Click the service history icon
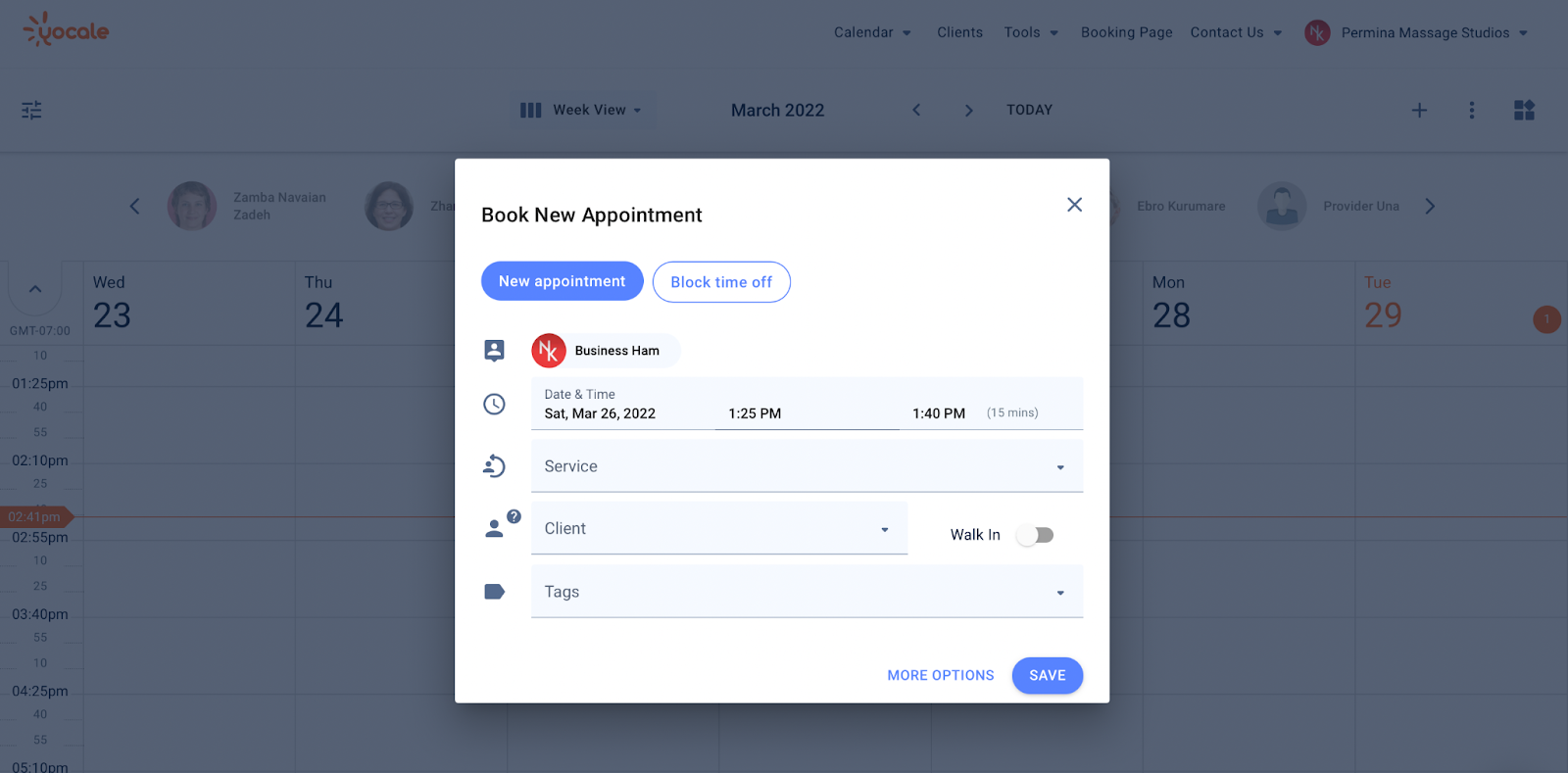The width and height of the screenshot is (1568, 773). [494, 466]
